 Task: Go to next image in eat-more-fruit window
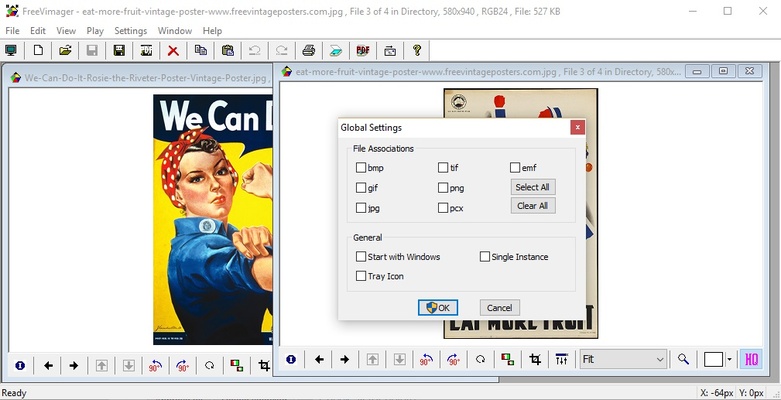point(345,359)
